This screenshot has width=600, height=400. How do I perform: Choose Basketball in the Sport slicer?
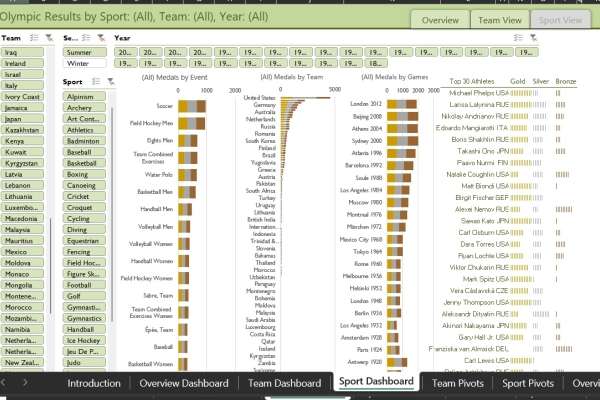point(84,163)
